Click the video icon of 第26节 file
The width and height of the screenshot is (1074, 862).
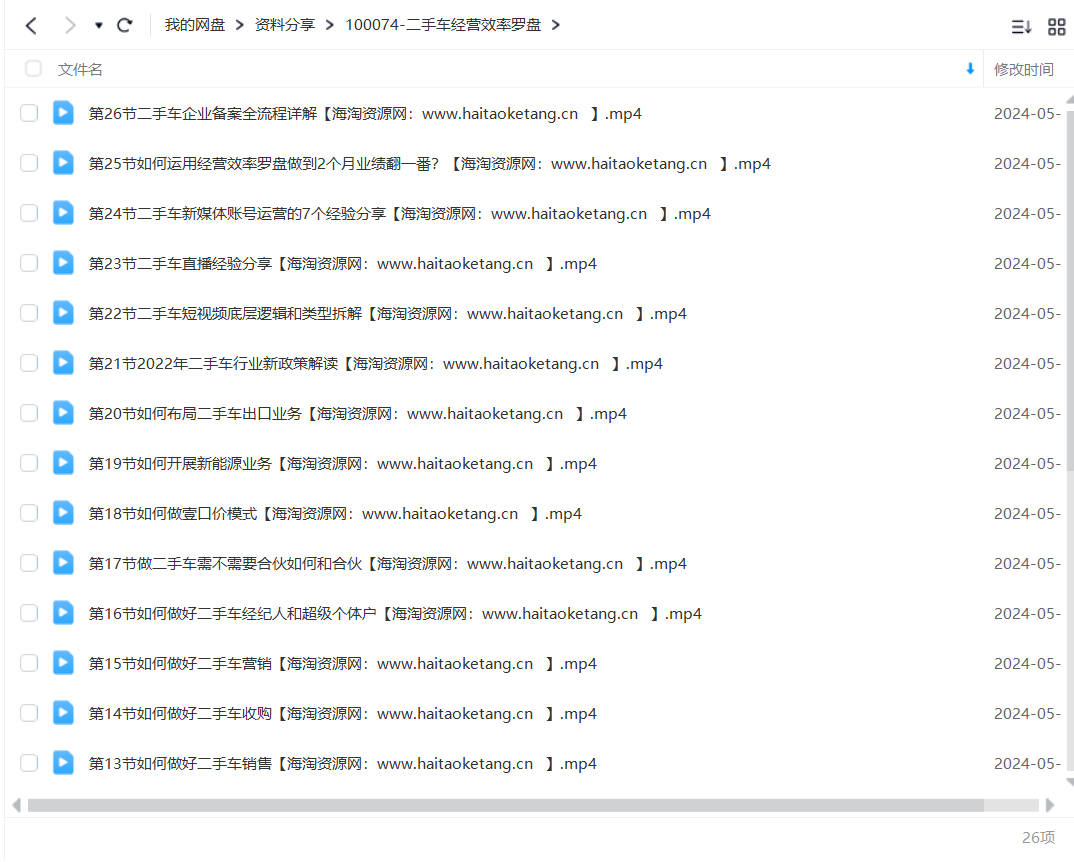(x=63, y=112)
